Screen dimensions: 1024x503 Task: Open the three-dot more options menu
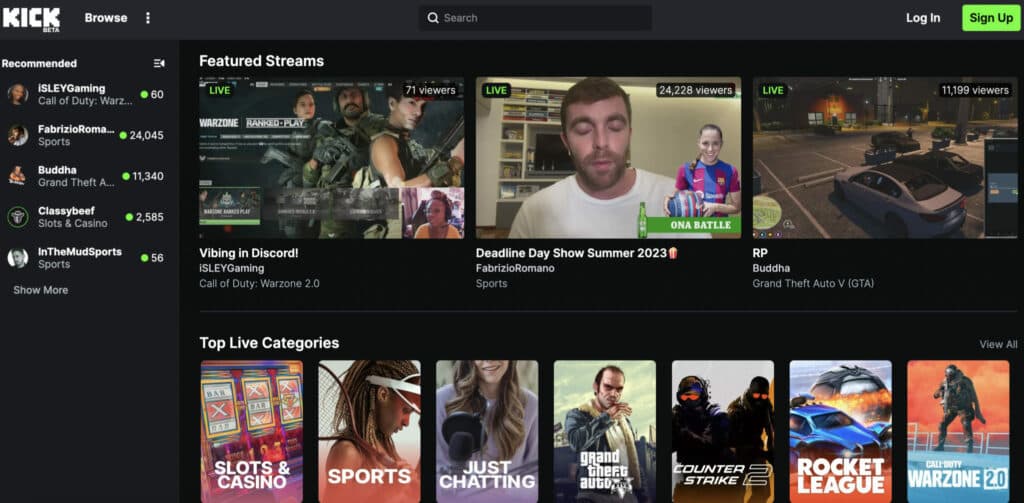click(148, 18)
